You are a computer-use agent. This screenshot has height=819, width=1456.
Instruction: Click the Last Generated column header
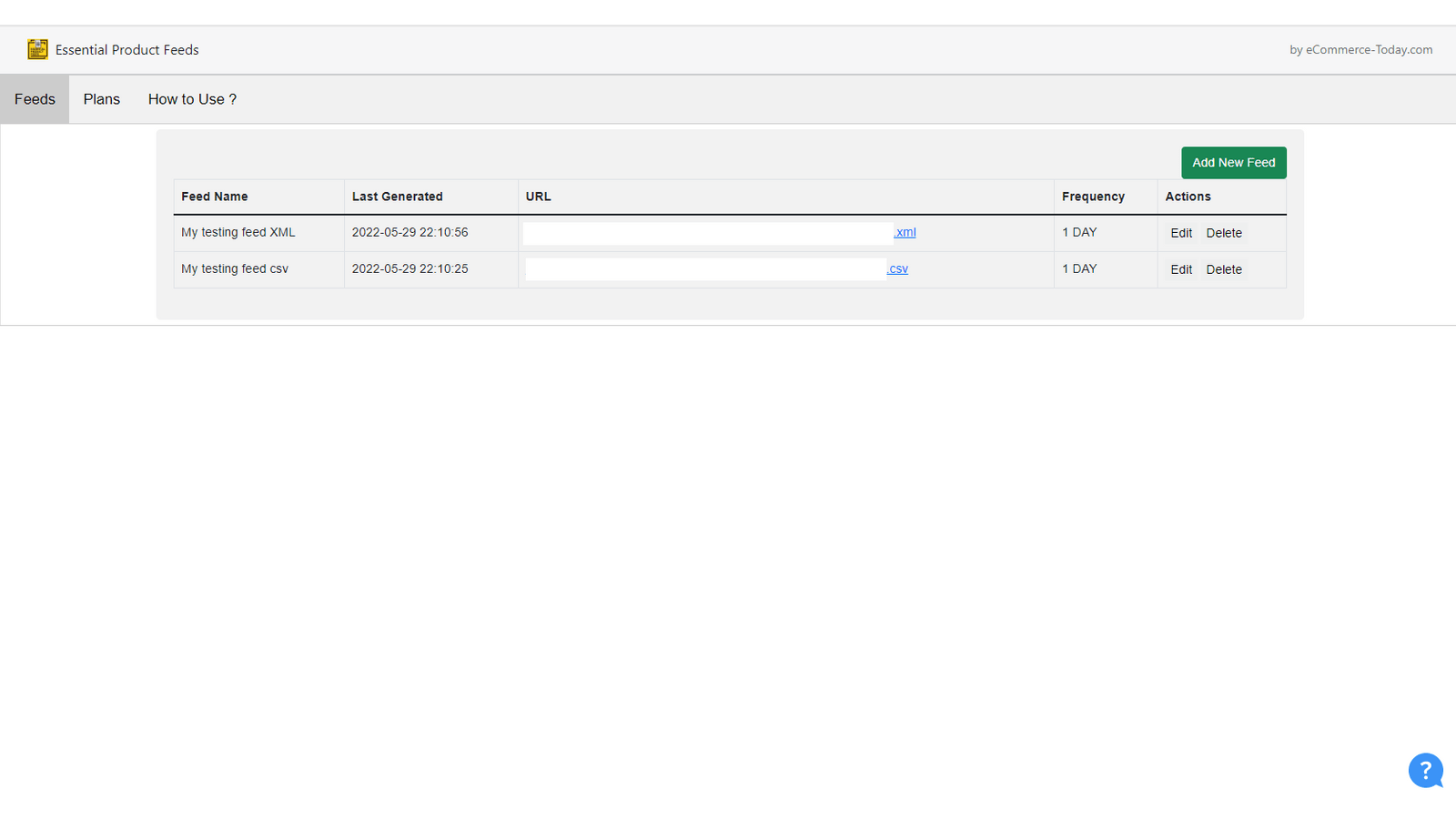pos(397,197)
